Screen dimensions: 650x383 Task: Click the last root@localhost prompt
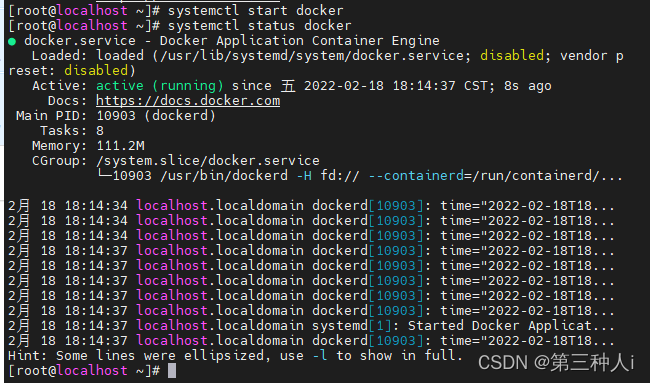point(84,371)
